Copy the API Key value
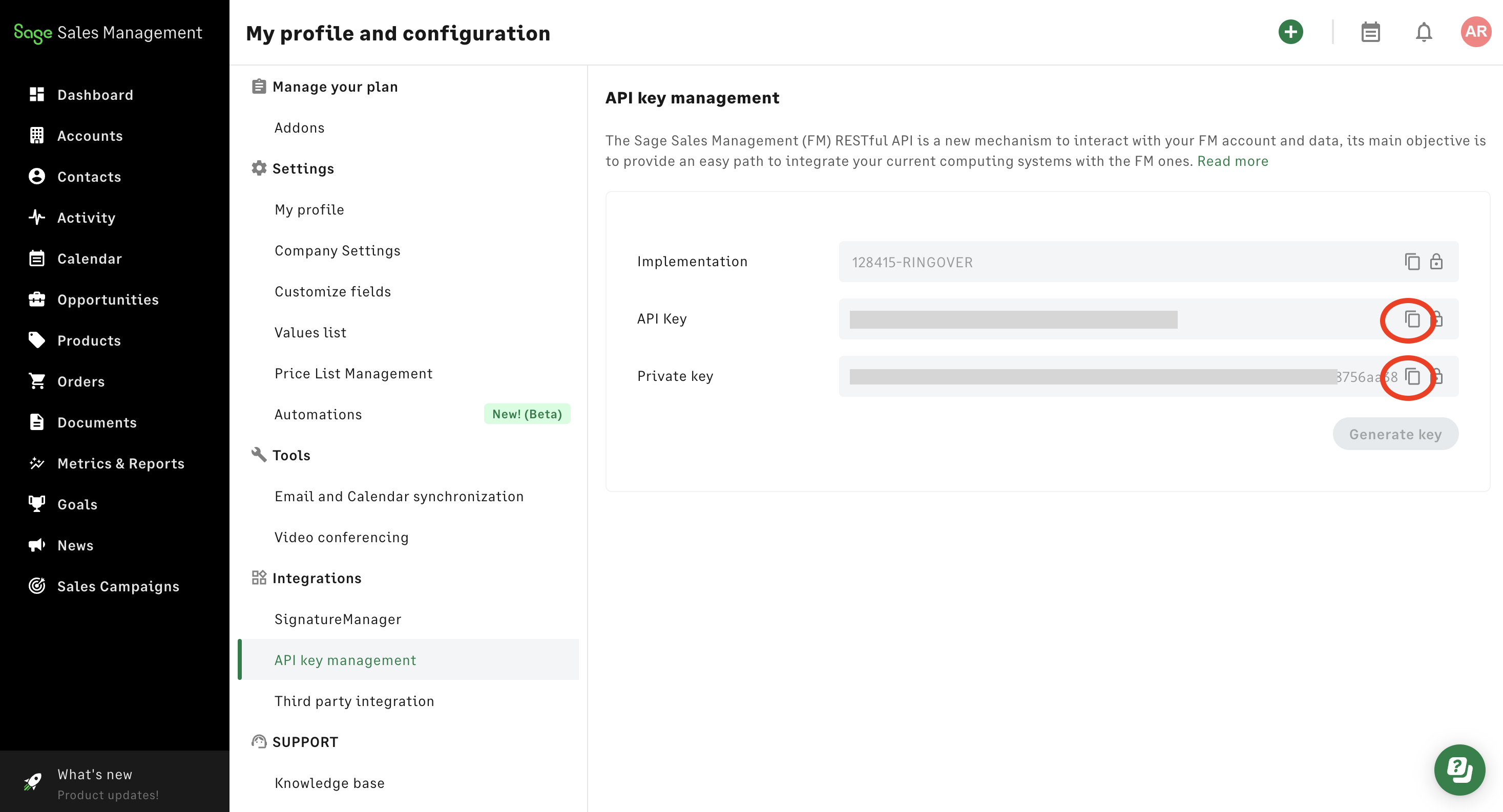The height and width of the screenshot is (812, 1503). click(x=1411, y=319)
